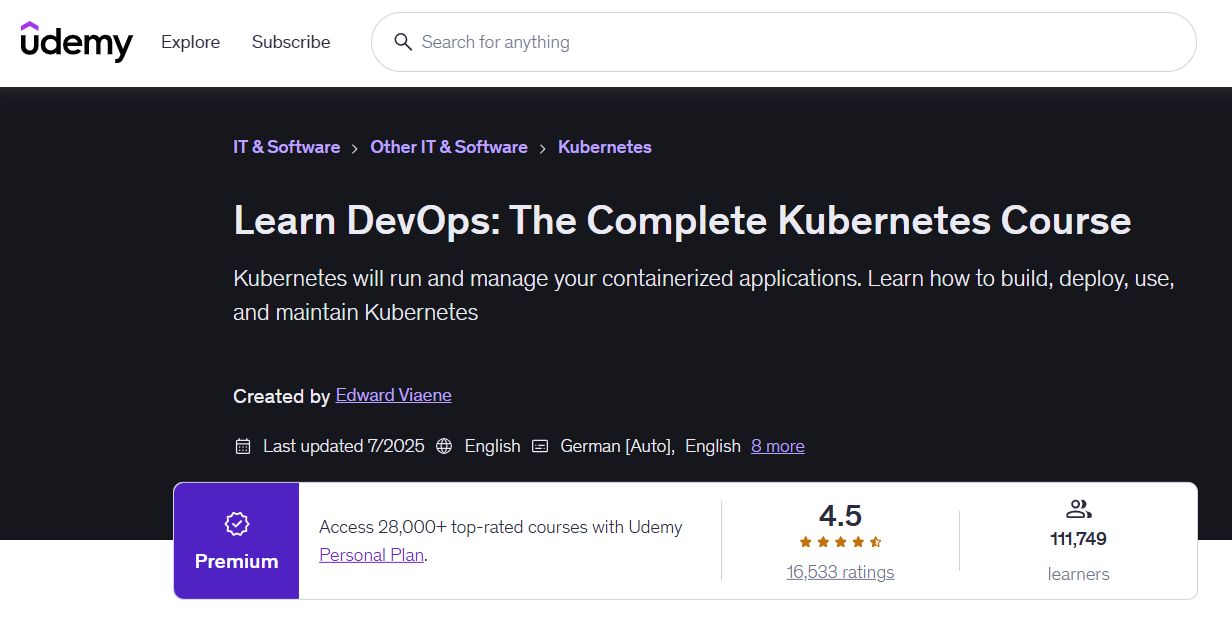
Task: Click the closed captions icon
Action: click(540, 446)
